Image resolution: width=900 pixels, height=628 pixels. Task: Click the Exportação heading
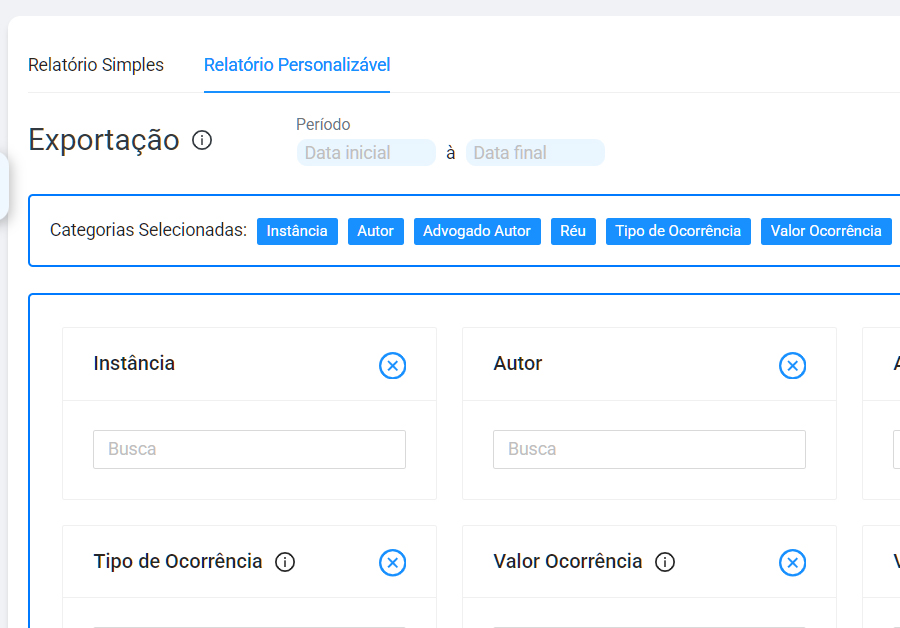pyautogui.click(x=104, y=140)
